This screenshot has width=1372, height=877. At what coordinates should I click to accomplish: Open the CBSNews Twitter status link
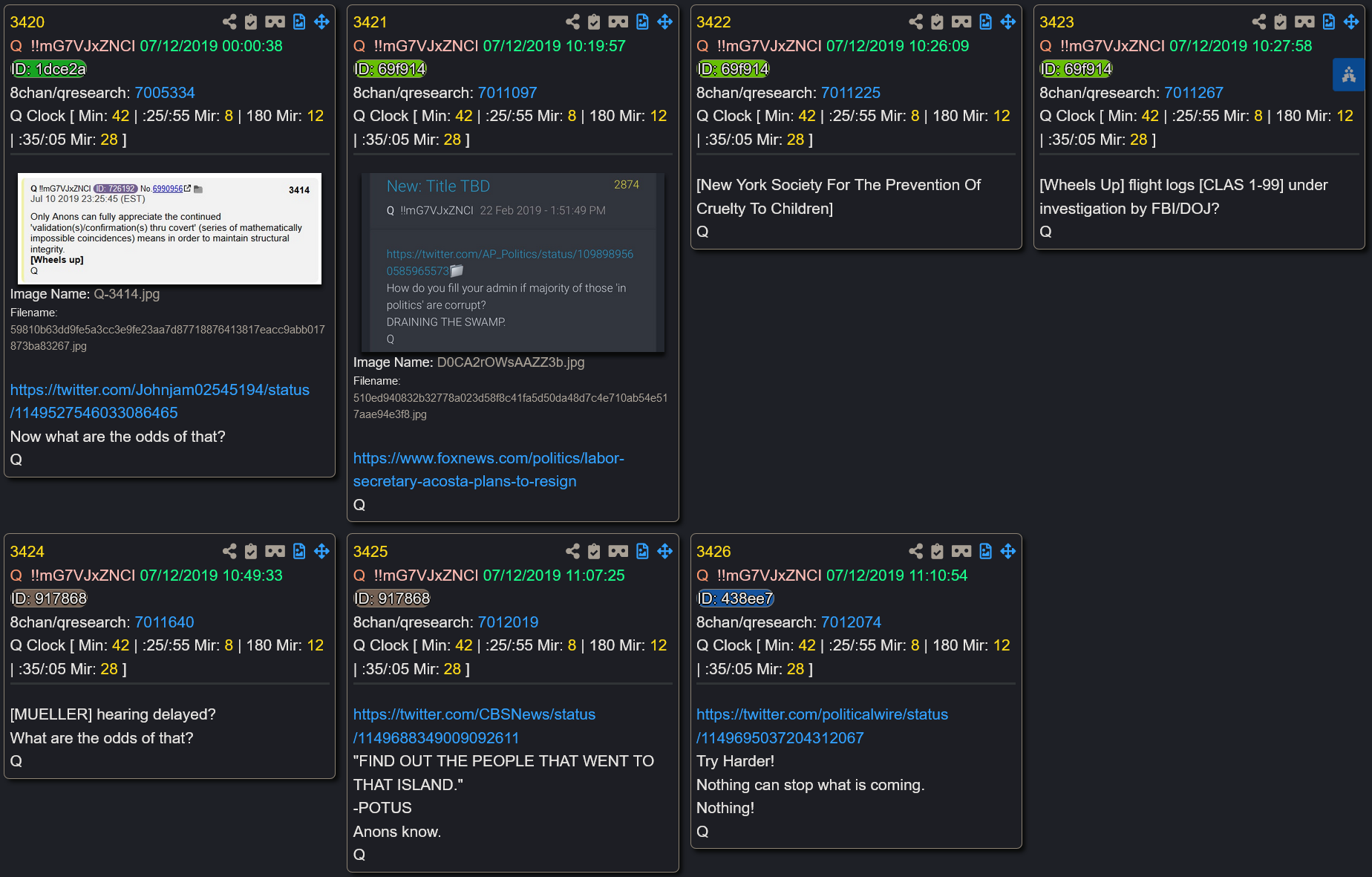(x=474, y=726)
